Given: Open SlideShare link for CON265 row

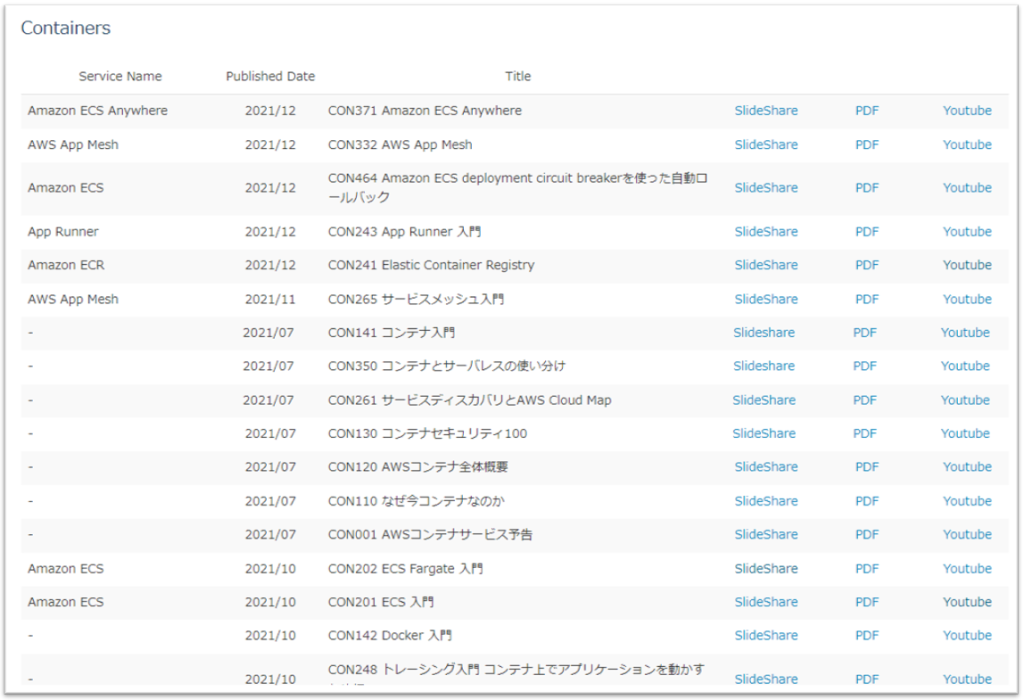Looking at the screenshot, I should pos(766,299).
